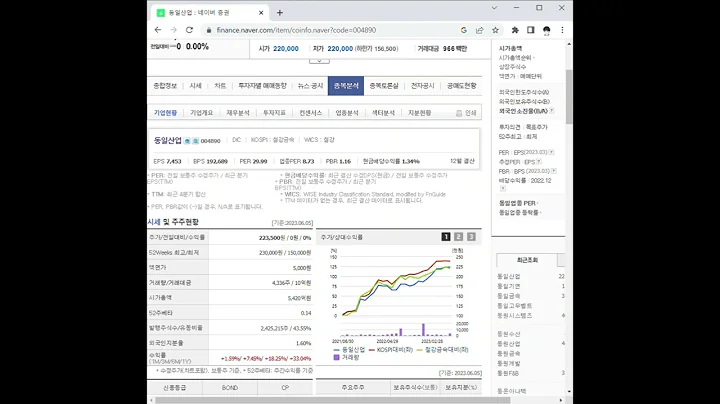Switch to the 섹터분석 sub-tab
This screenshot has height=404, width=720.
pos(383,113)
